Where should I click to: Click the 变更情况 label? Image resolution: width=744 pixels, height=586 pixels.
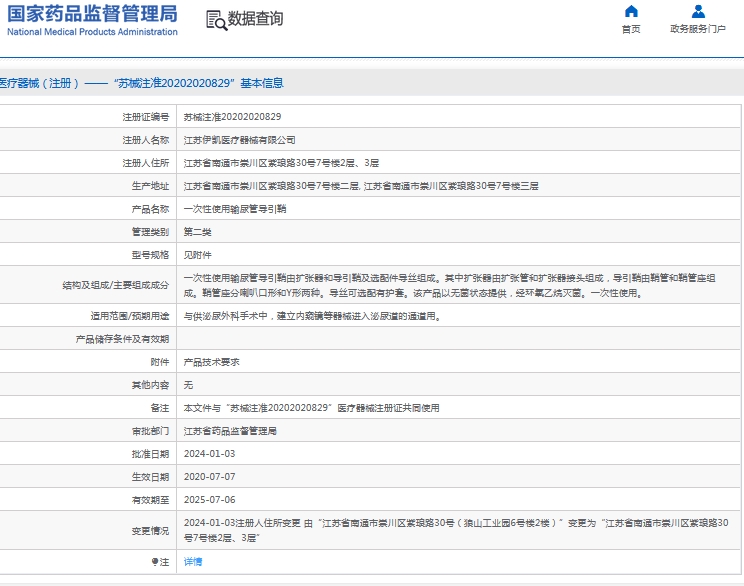[x=150, y=531]
